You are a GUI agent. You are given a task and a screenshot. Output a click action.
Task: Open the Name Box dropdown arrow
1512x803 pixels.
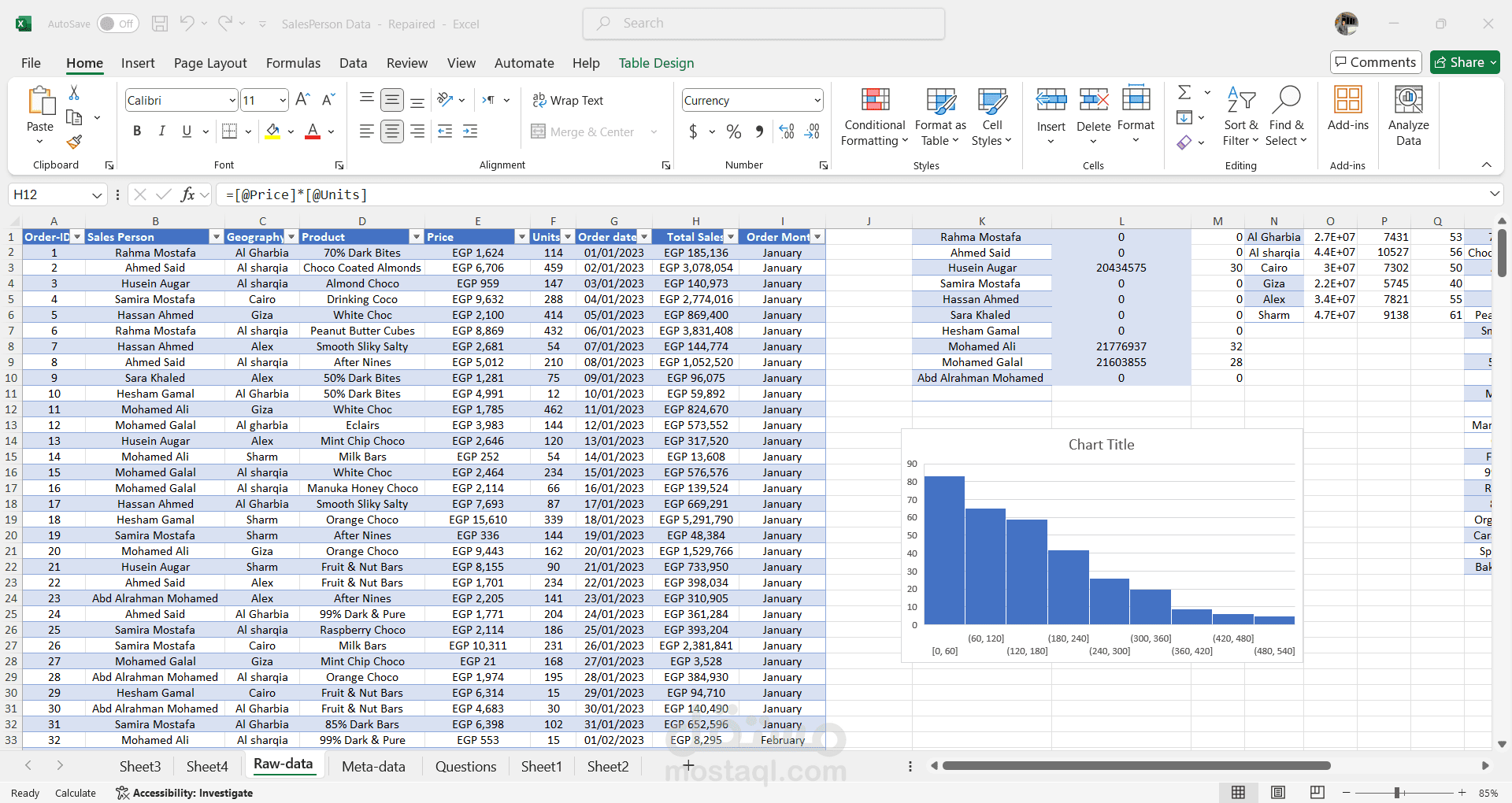coord(97,194)
